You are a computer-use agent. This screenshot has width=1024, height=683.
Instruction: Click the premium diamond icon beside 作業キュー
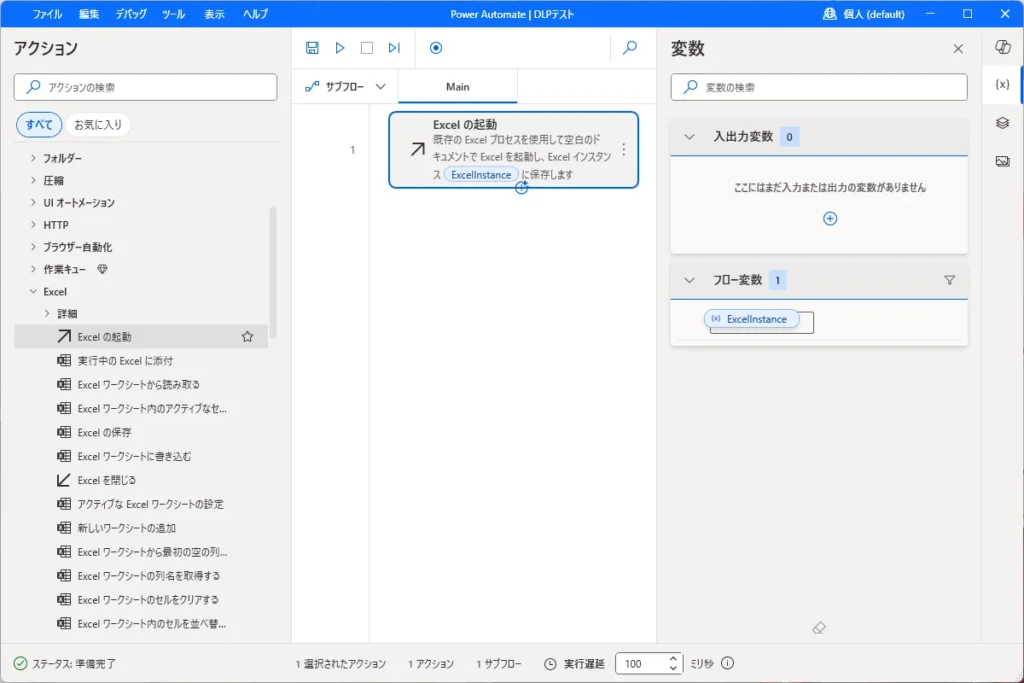(x=103, y=269)
